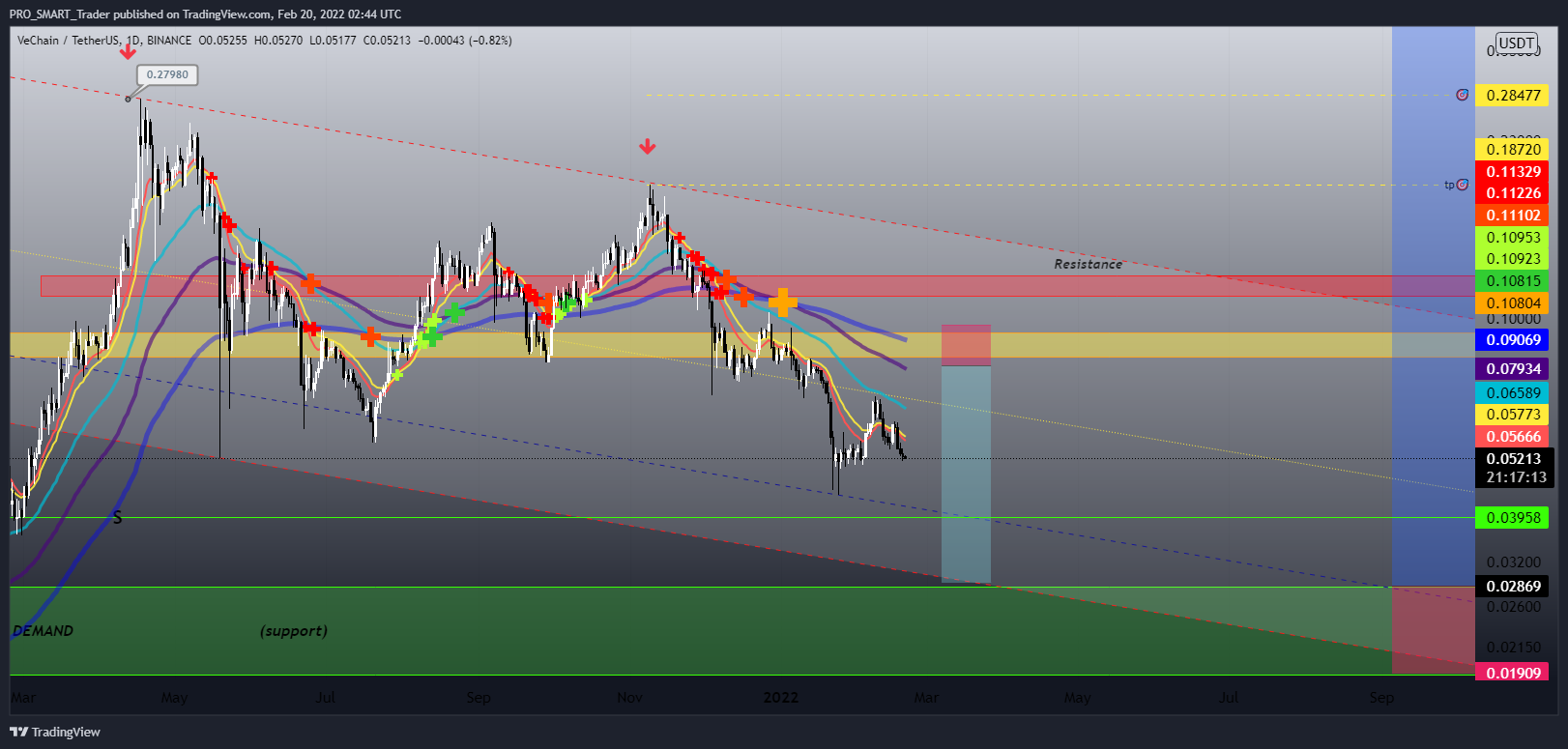The image size is (1568, 749).
Task: Click the red 0.11329 price label
Action: tap(1512, 172)
